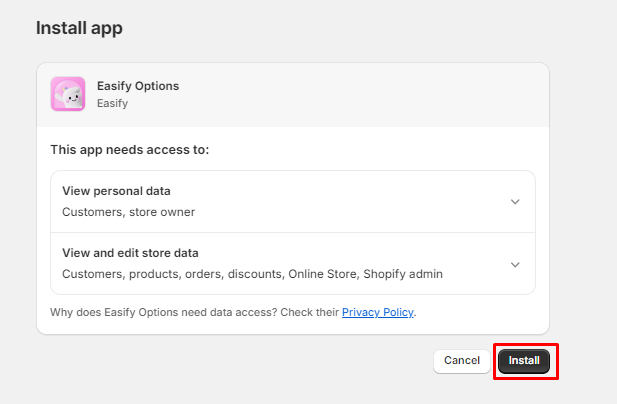
Task: Click Customers, products, orders, discounts description text
Action: (x=252, y=274)
